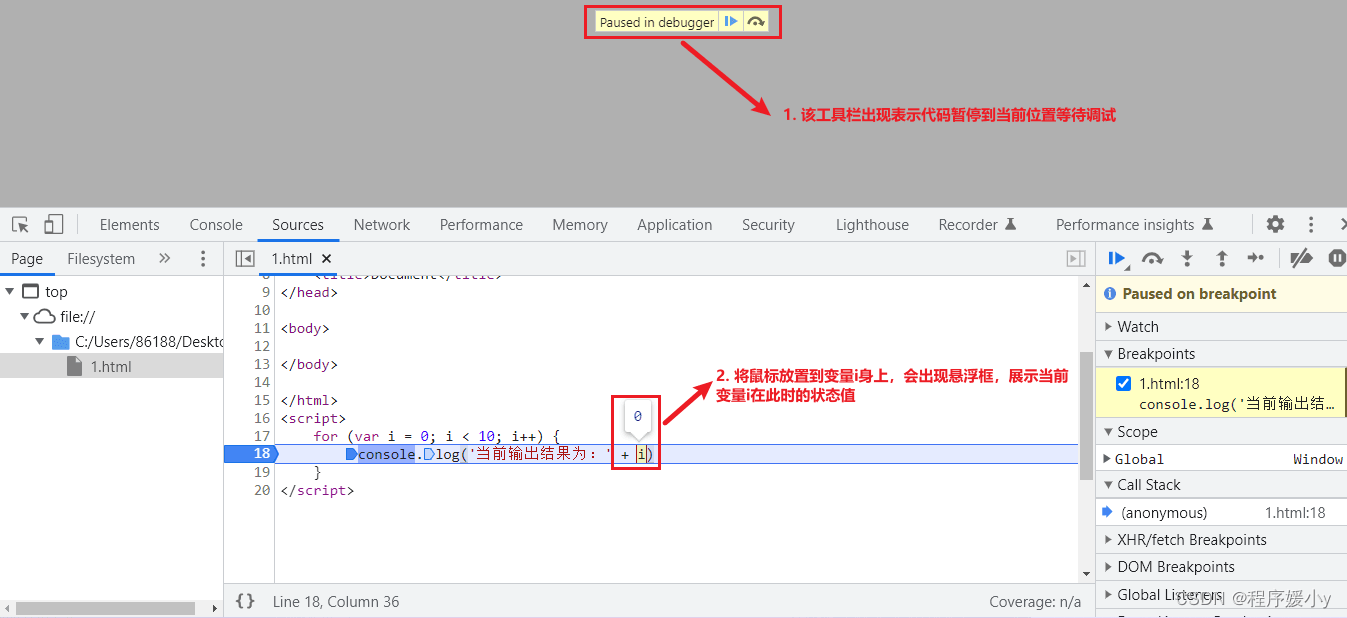
Task: Step over from the paused overlay
Action: point(756,22)
